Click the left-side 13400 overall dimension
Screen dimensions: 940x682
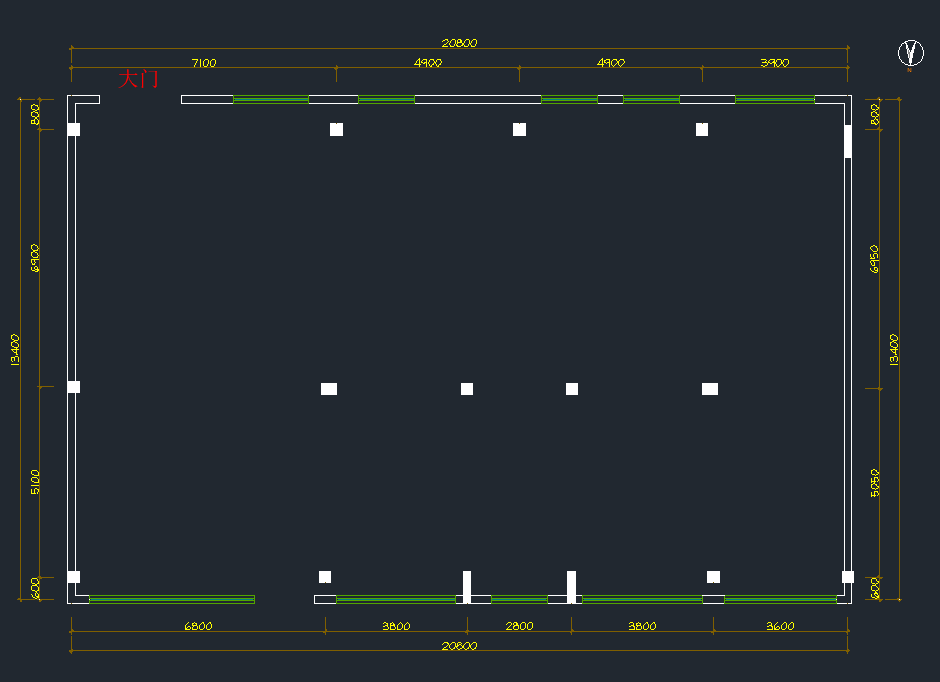click(x=16, y=350)
